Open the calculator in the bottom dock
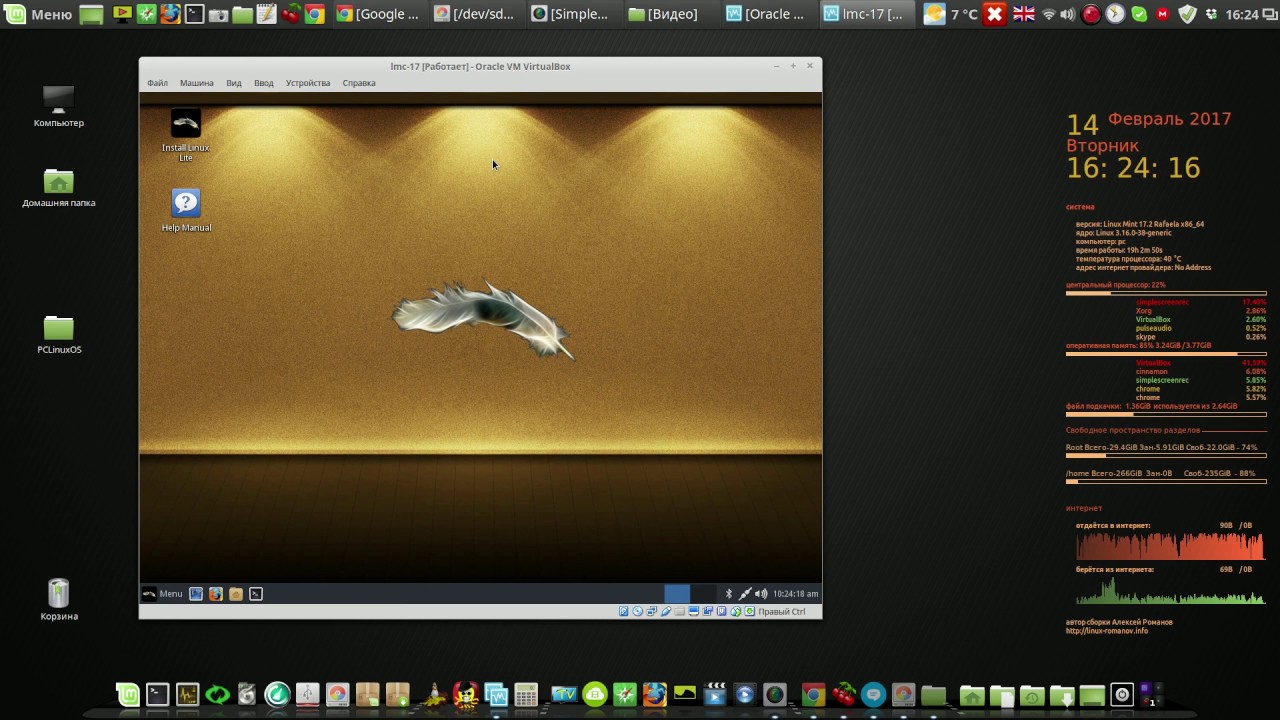This screenshot has height=720, width=1280. coord(526,694)
